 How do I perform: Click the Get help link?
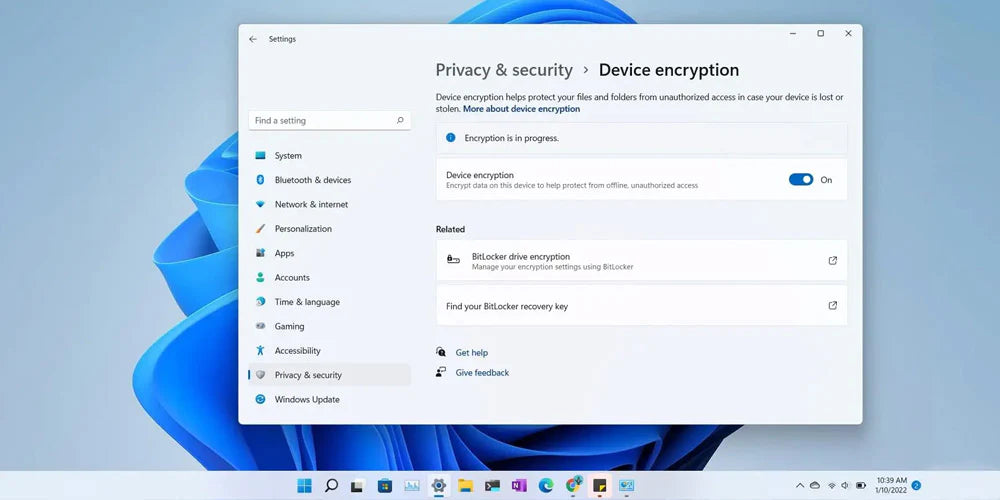click(471, 353)
